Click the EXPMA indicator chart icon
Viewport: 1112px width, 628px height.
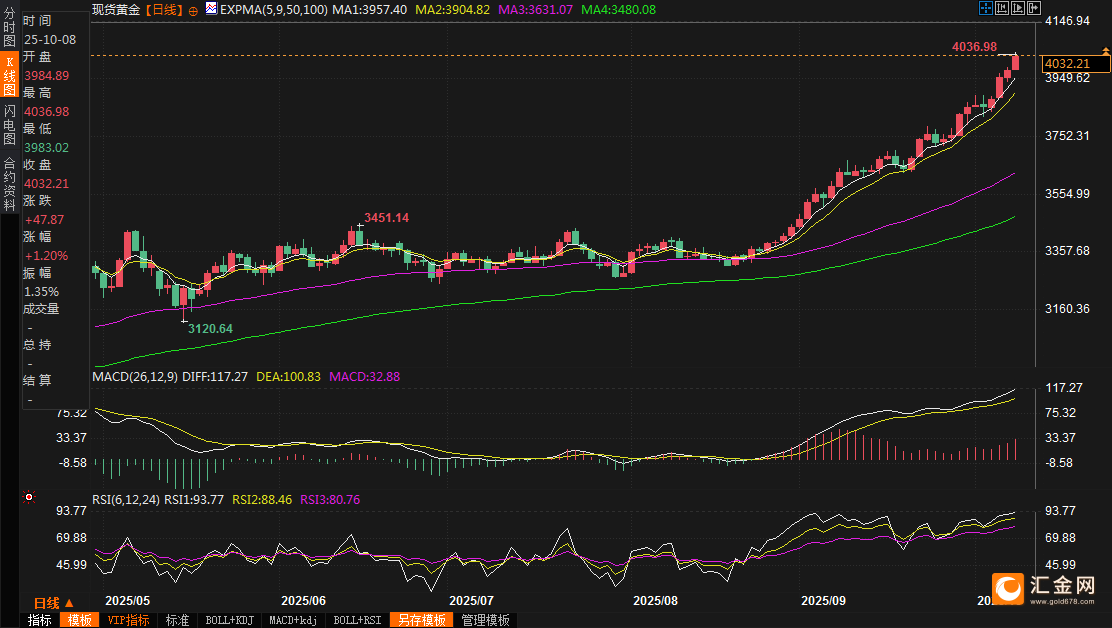click(x=210, y=9)
